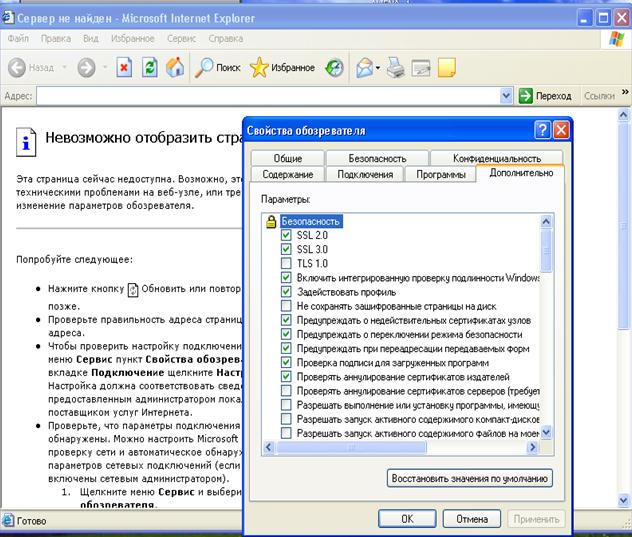This screenshot has width=632, height=537.
Task: Toggle the Задействовать профиль checkbox
Action: [286, 291]
